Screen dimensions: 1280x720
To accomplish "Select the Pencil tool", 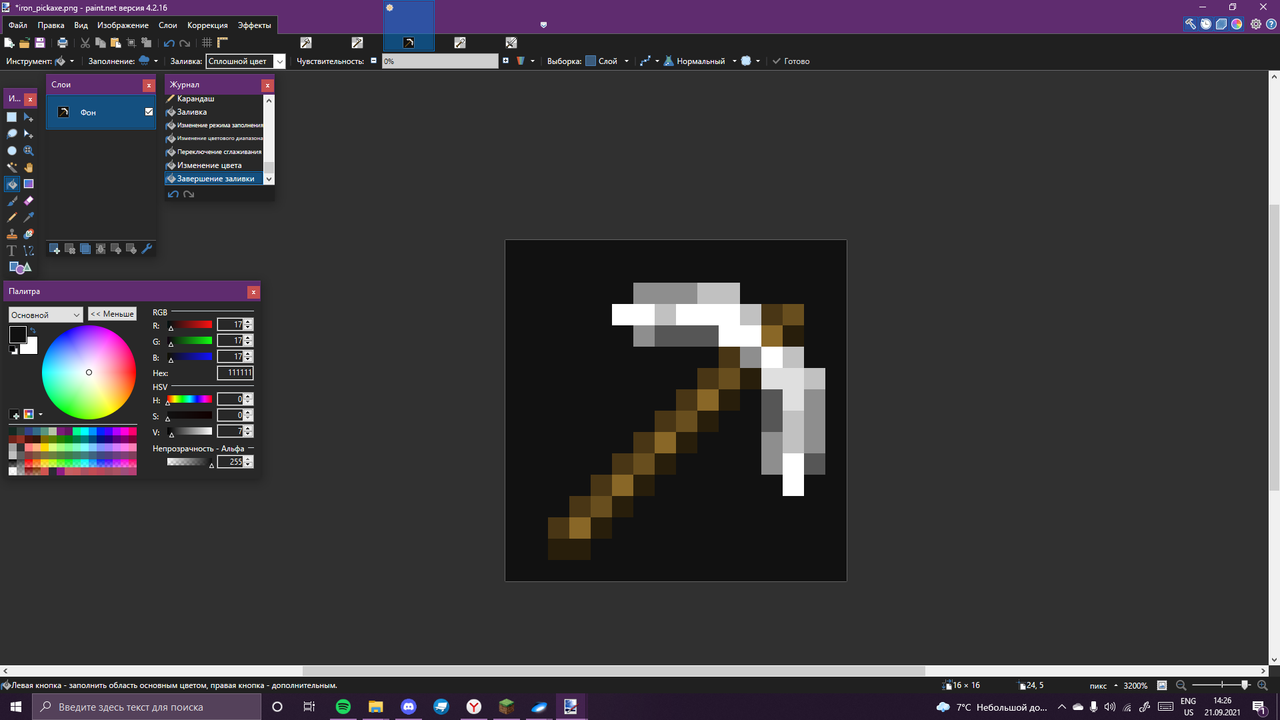I will (x=12, y=217).
